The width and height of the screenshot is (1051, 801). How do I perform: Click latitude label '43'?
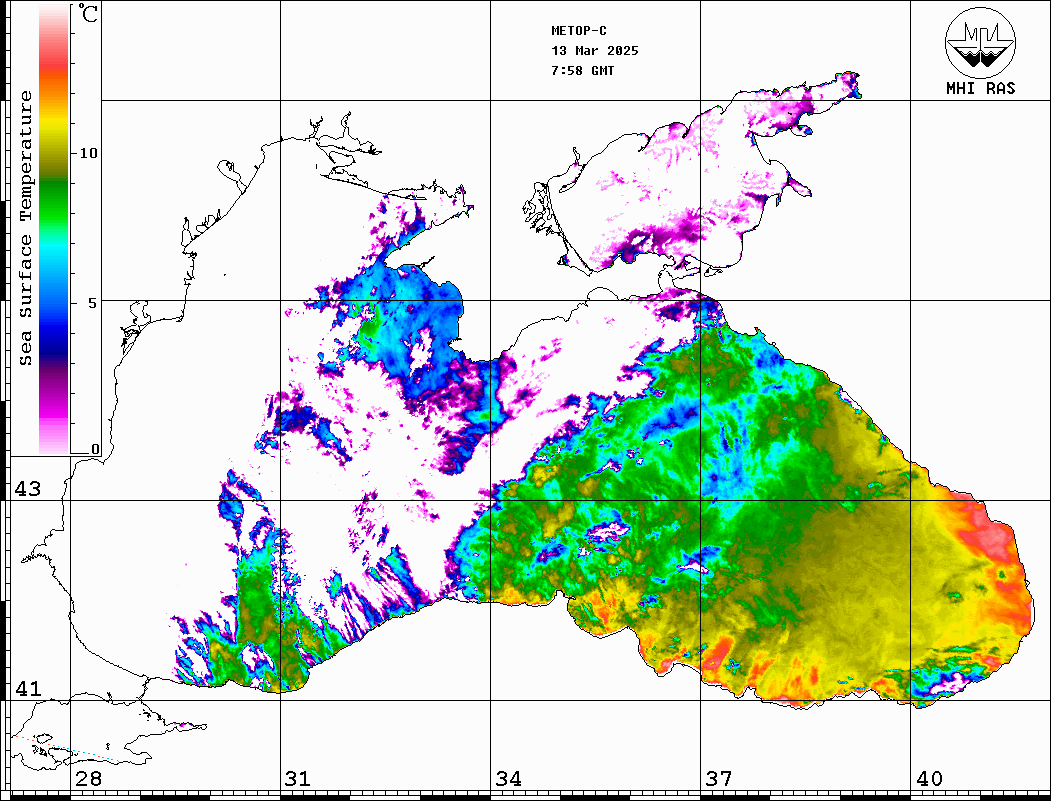click(28, 489)
